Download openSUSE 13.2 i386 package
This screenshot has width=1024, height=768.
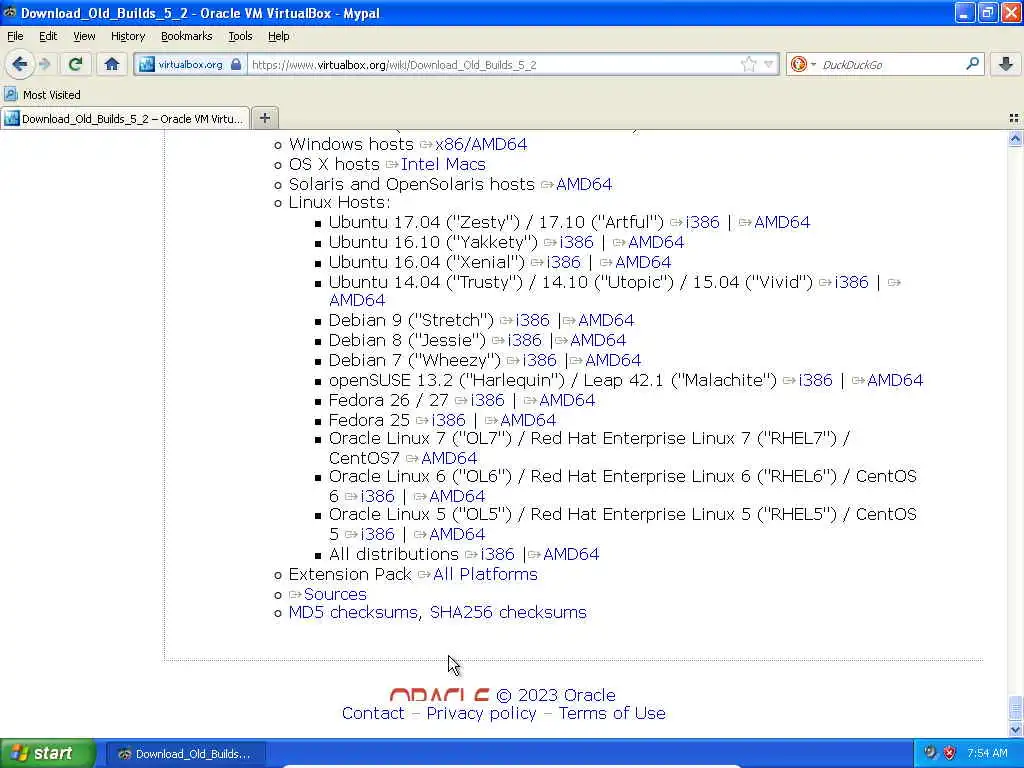coord(815,380)
